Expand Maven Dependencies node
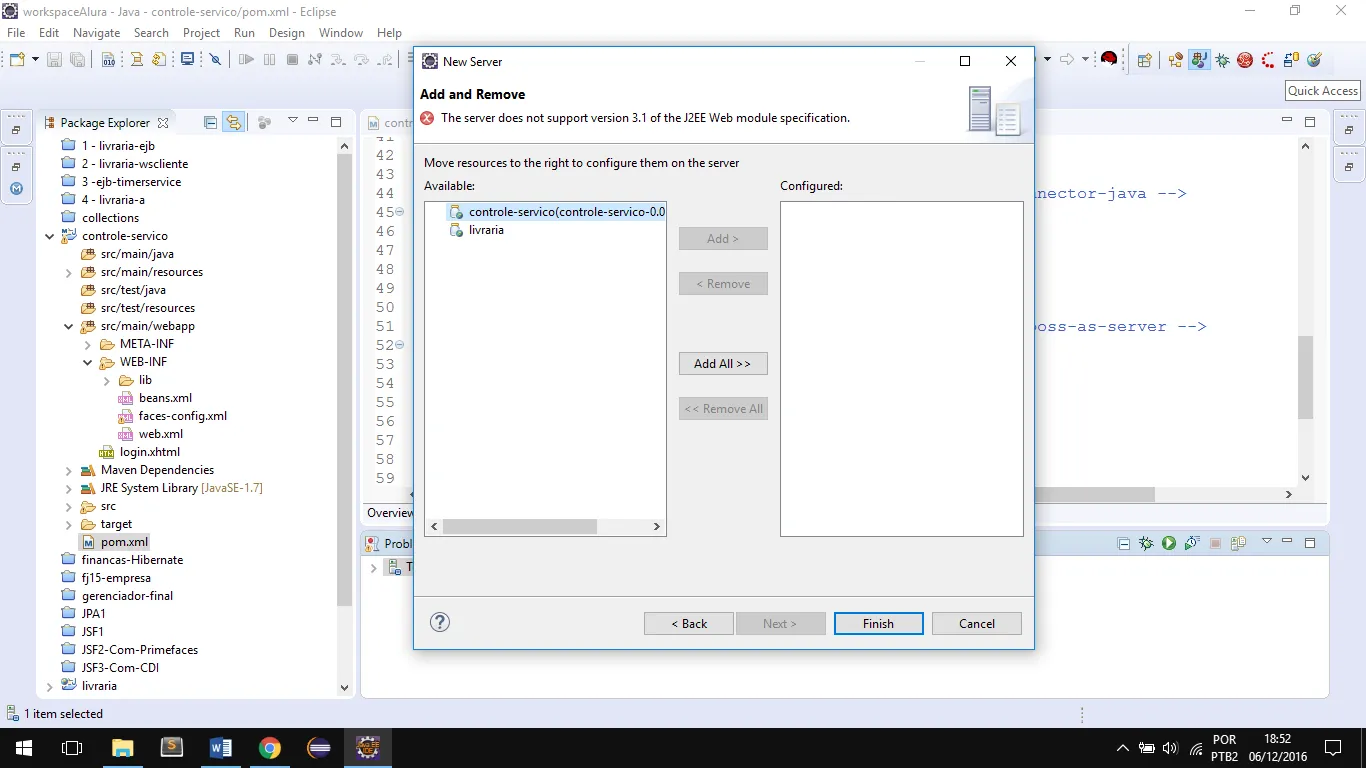This screenshot has width=1366, height=768. [68, 470]
